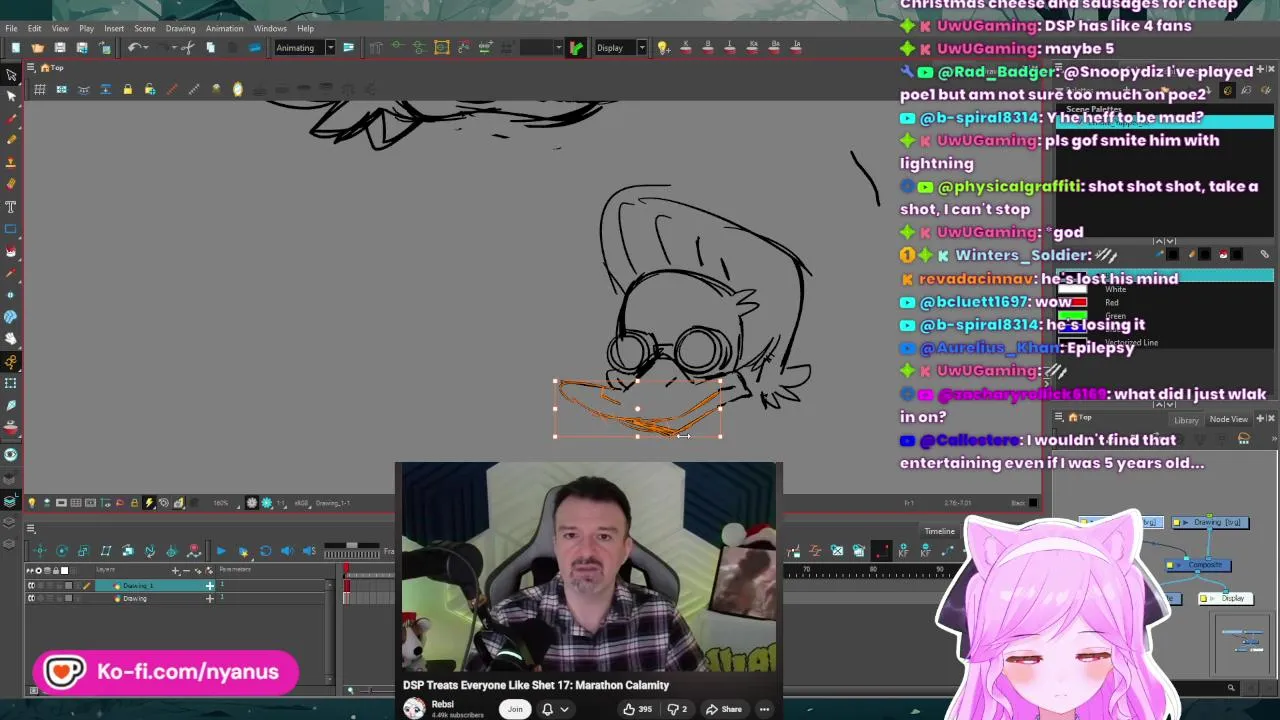Click the Copy icon in top toolbar
Screen dimensions: 1280x720
point(211,48)
